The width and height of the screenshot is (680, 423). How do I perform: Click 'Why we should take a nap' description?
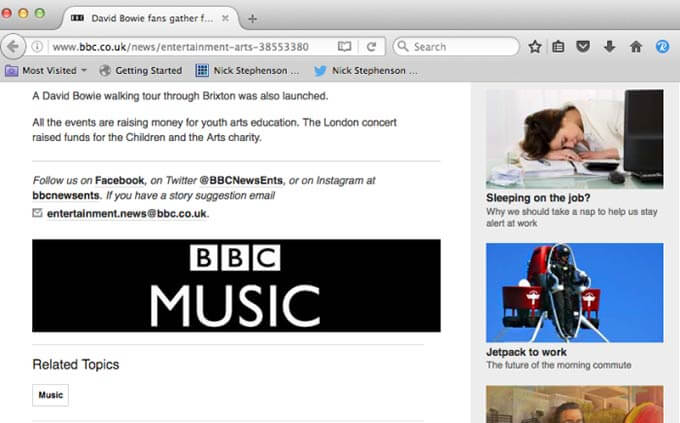click(x=572, y=217)
